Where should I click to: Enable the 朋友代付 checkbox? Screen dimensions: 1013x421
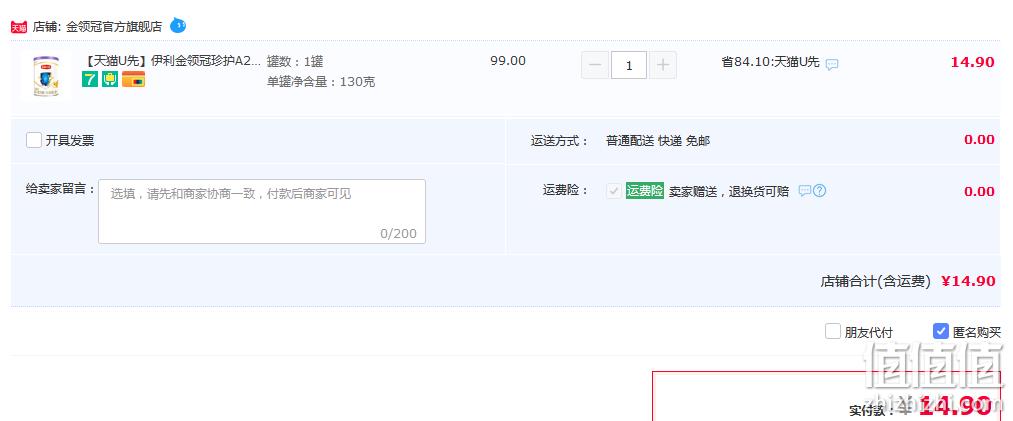point(833,332)
